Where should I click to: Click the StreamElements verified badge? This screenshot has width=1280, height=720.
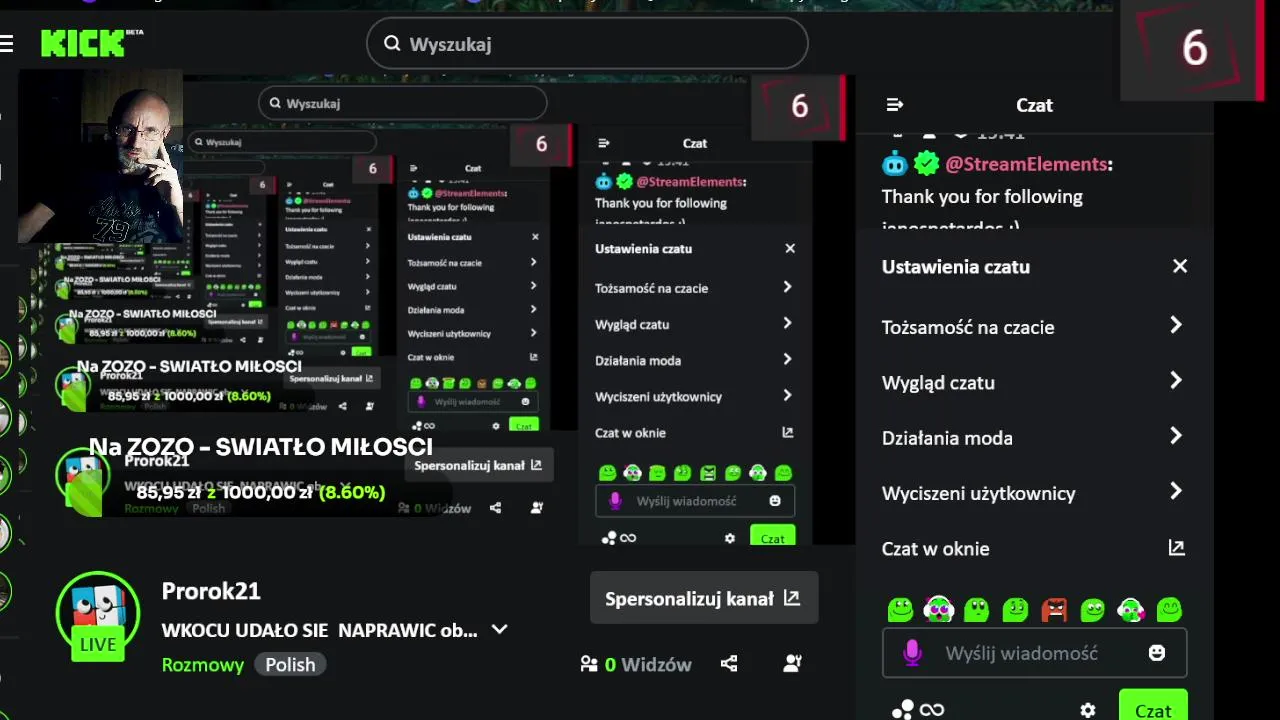[x=926, y=163]
